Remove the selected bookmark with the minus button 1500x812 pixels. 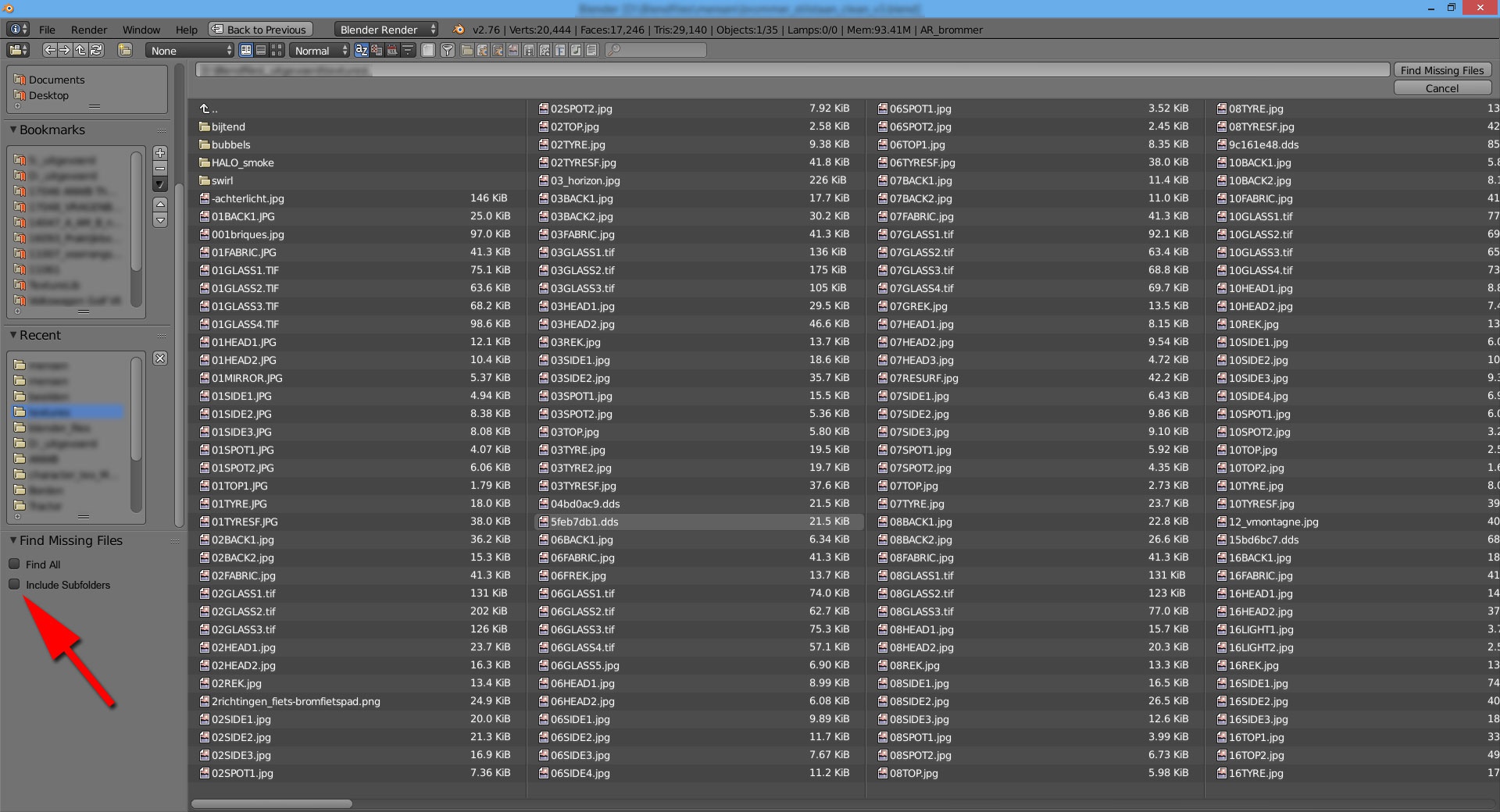(160, 169)
